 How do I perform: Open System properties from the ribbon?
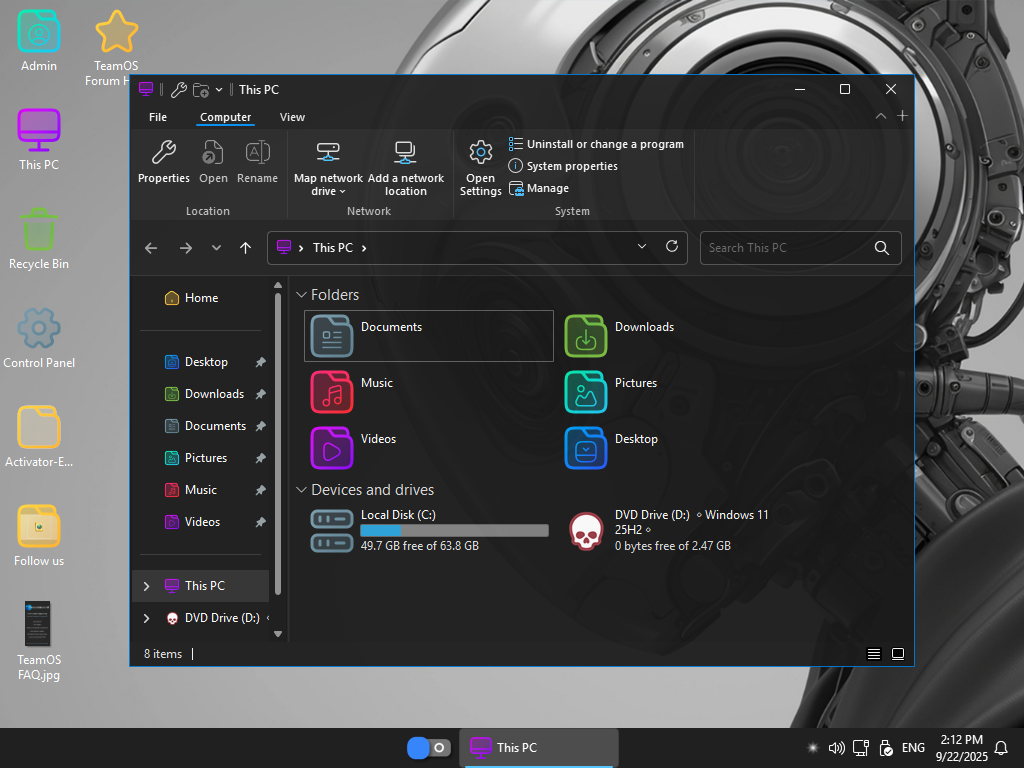pyautogui.click(x=563, y=166)
